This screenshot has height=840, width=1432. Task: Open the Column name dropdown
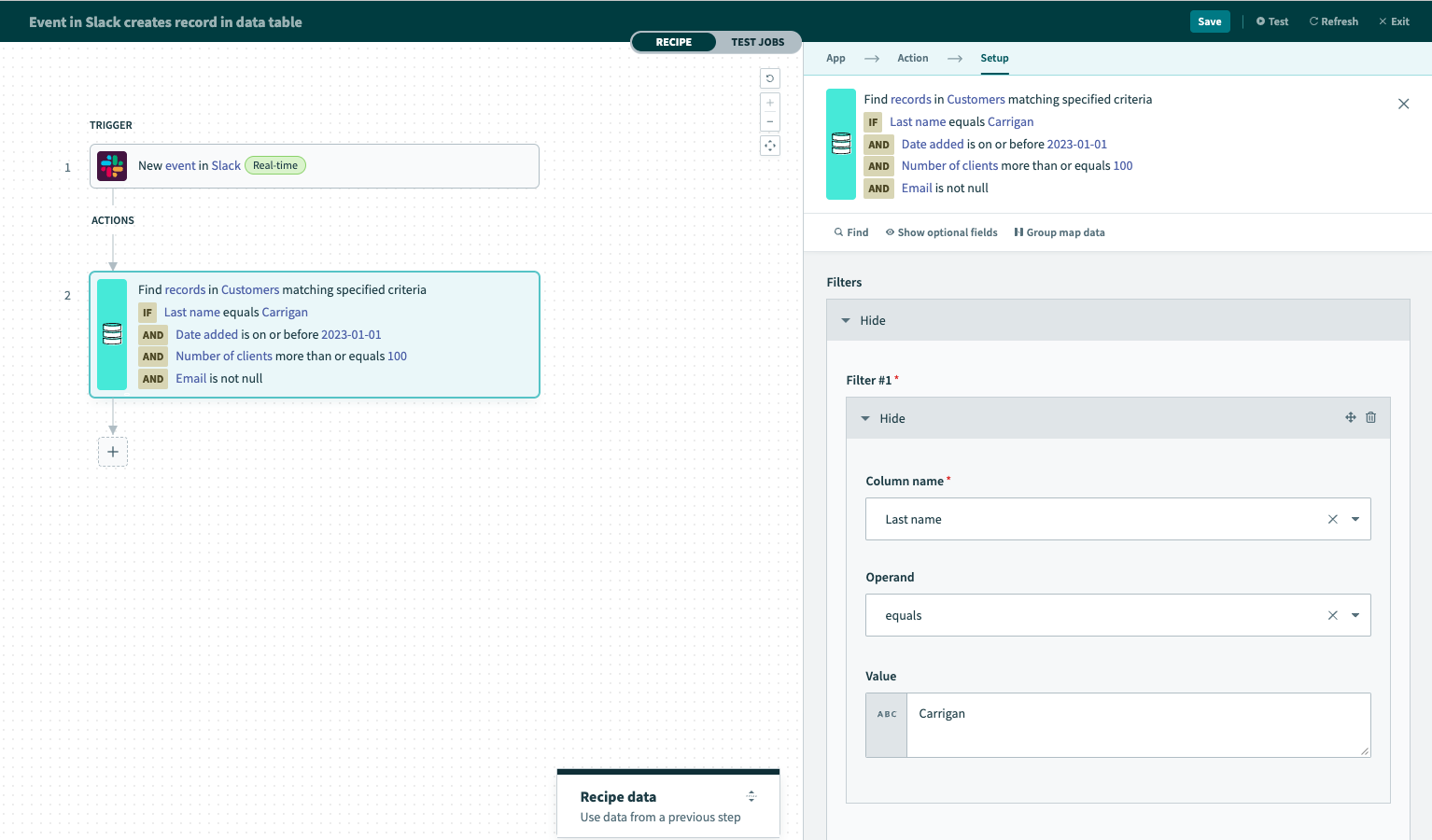[1355, 519]
